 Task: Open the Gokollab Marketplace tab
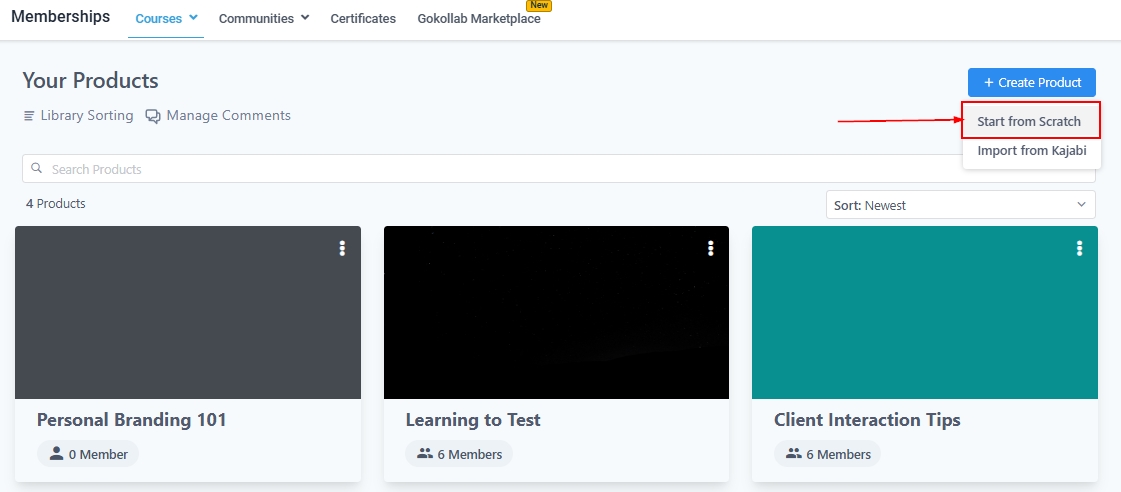click(479, 18)
